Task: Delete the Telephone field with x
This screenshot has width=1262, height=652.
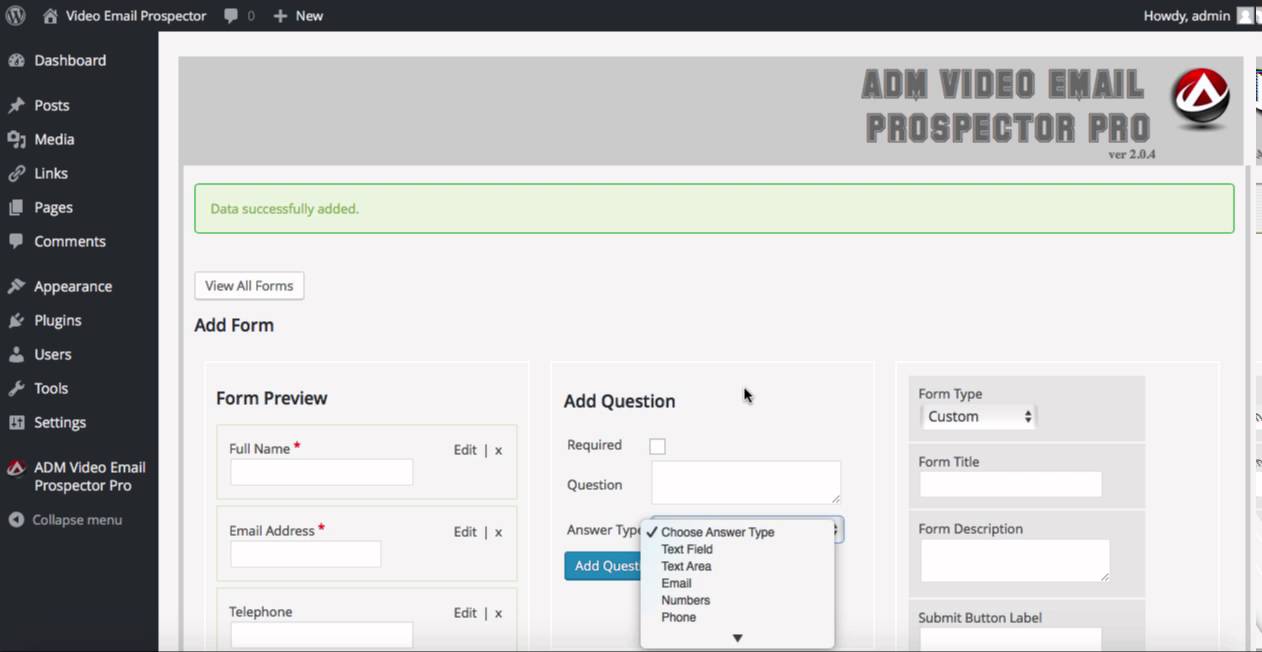Action: 498,613
